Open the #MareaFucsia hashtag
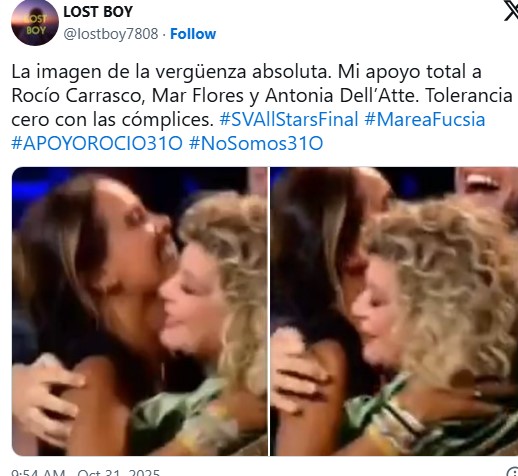This screenshot has width=518, height=476. click(425, 119)
